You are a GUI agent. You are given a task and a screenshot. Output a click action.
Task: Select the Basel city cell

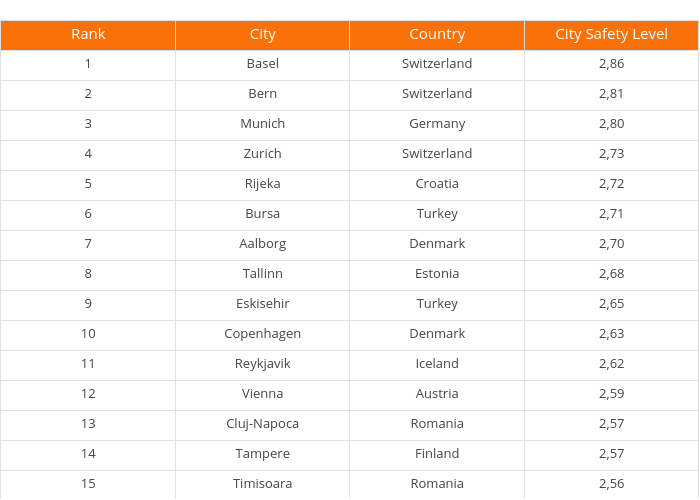[262, 64]
